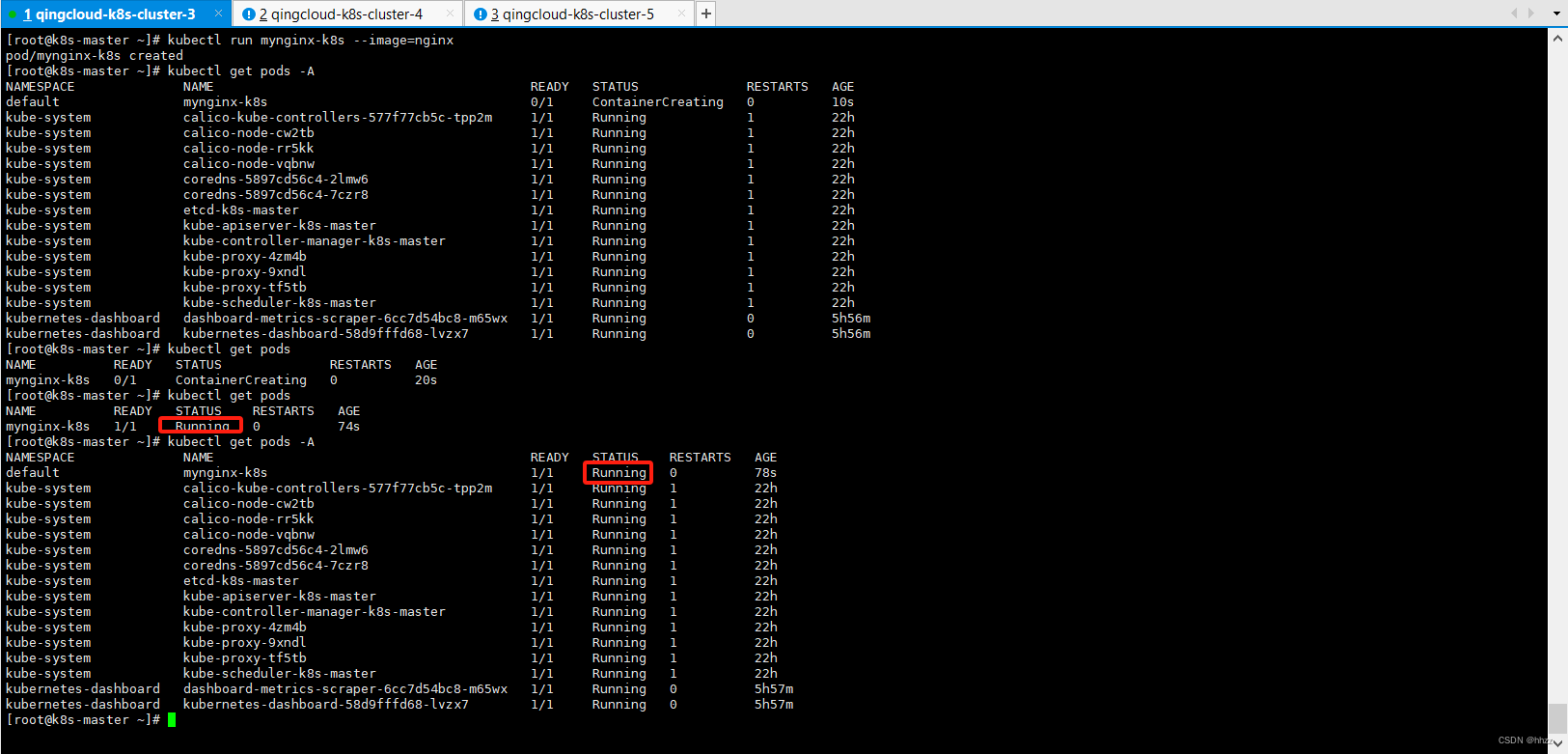Screen dimensions: 1568x754
Task: Click the terminal scrollbar up arrow
Action: [1557, 39]
